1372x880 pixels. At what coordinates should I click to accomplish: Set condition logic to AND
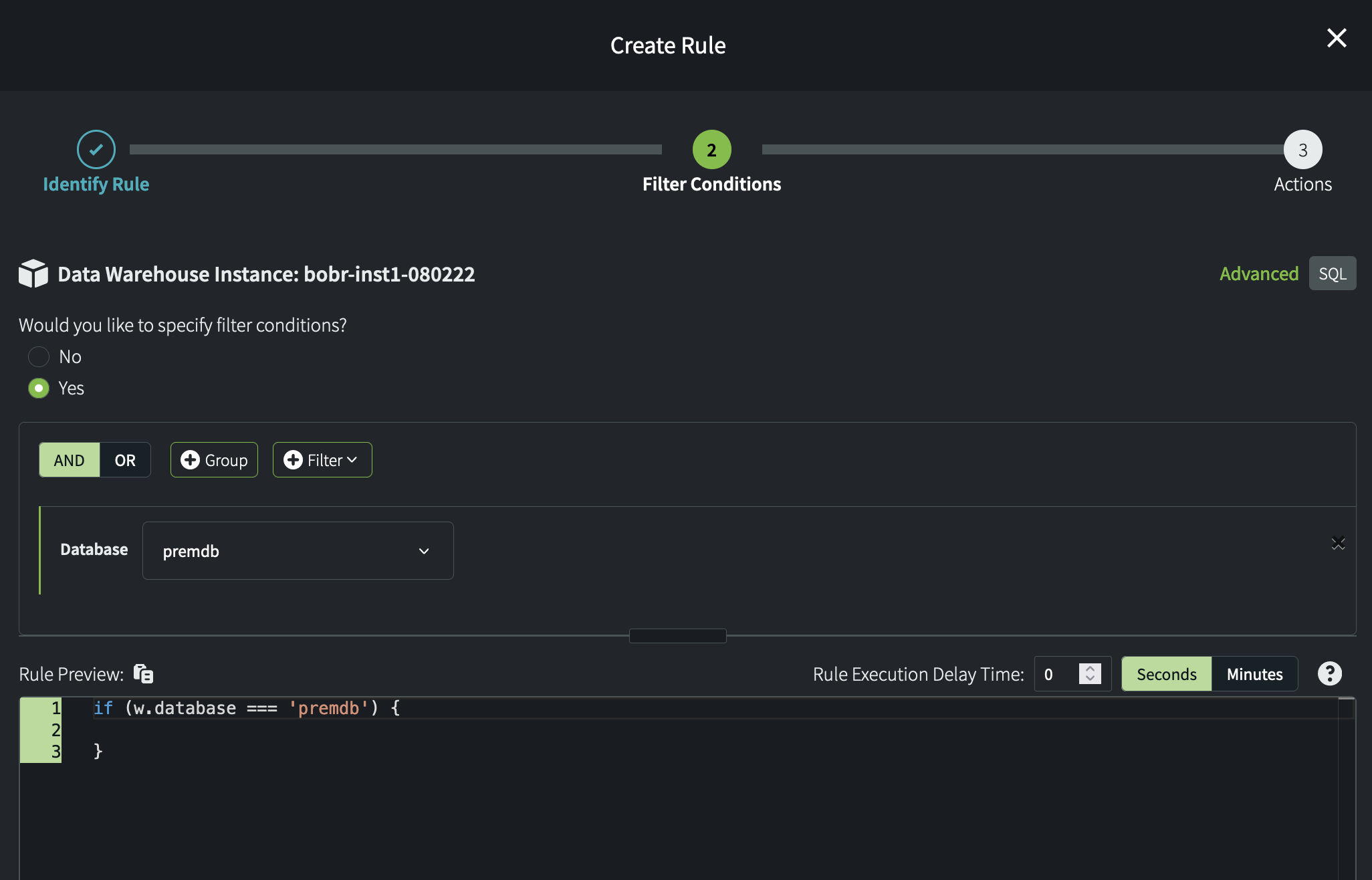(70, 460)
